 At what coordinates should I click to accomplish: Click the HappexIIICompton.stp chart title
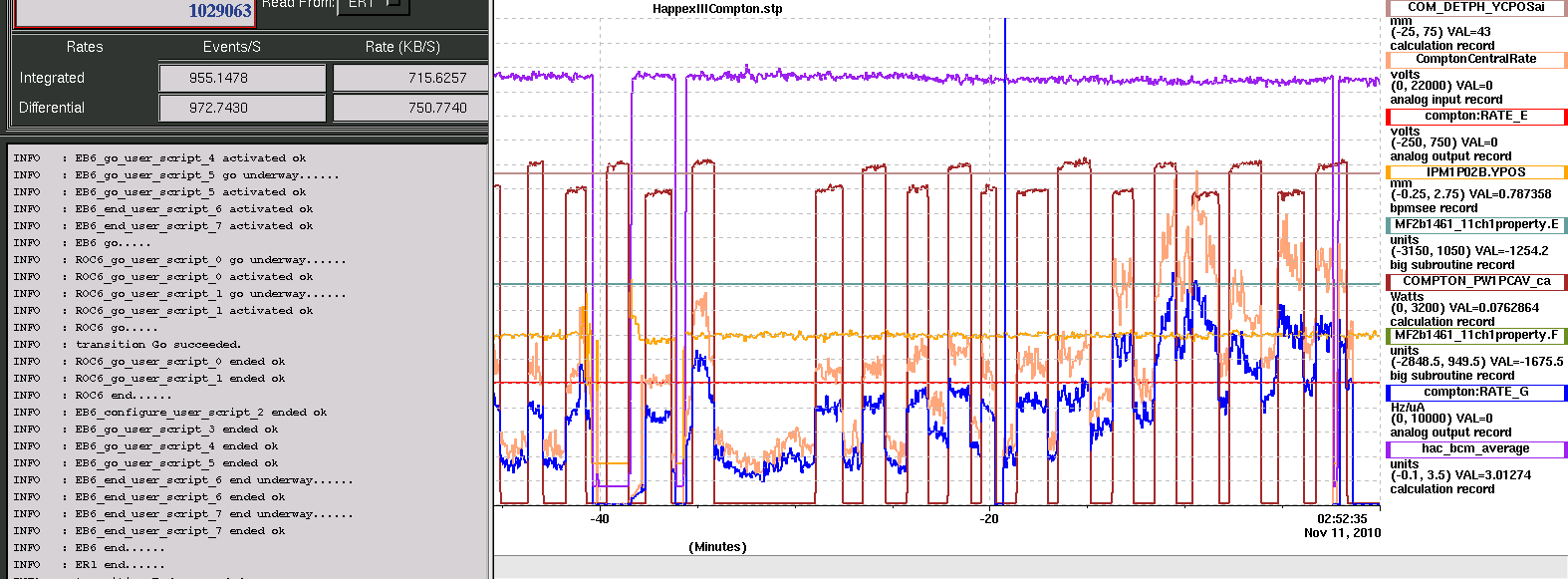(717, 9)
